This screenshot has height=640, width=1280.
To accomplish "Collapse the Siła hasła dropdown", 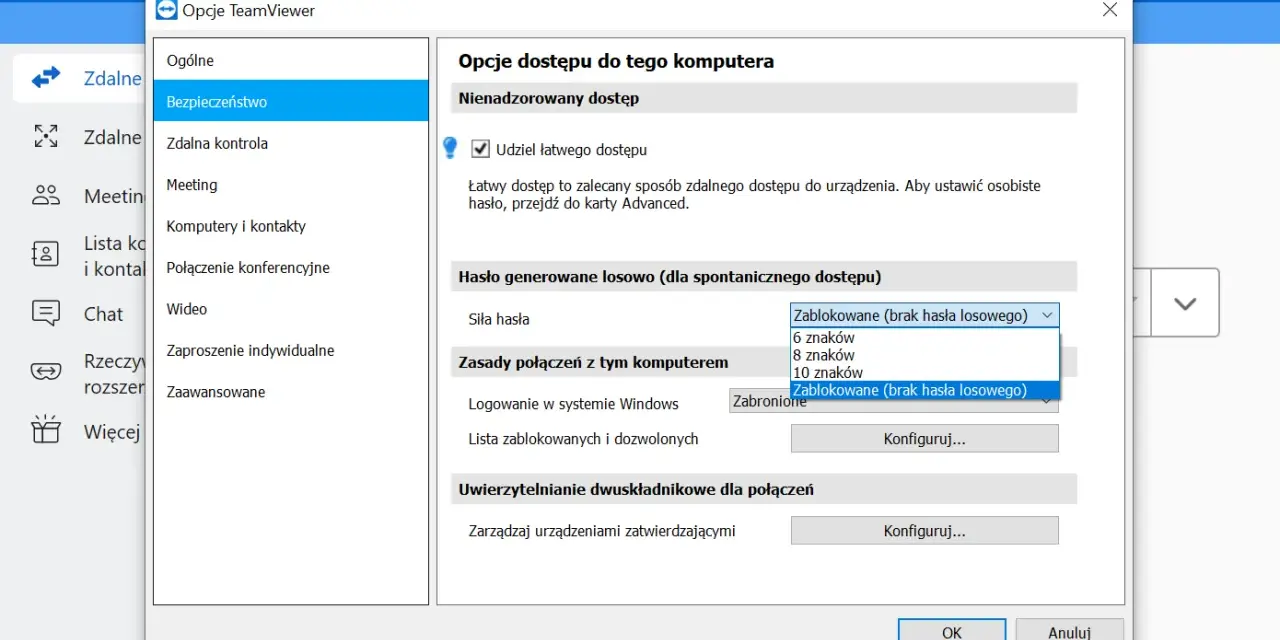I will pyautogui.click(x=924, y=316).
